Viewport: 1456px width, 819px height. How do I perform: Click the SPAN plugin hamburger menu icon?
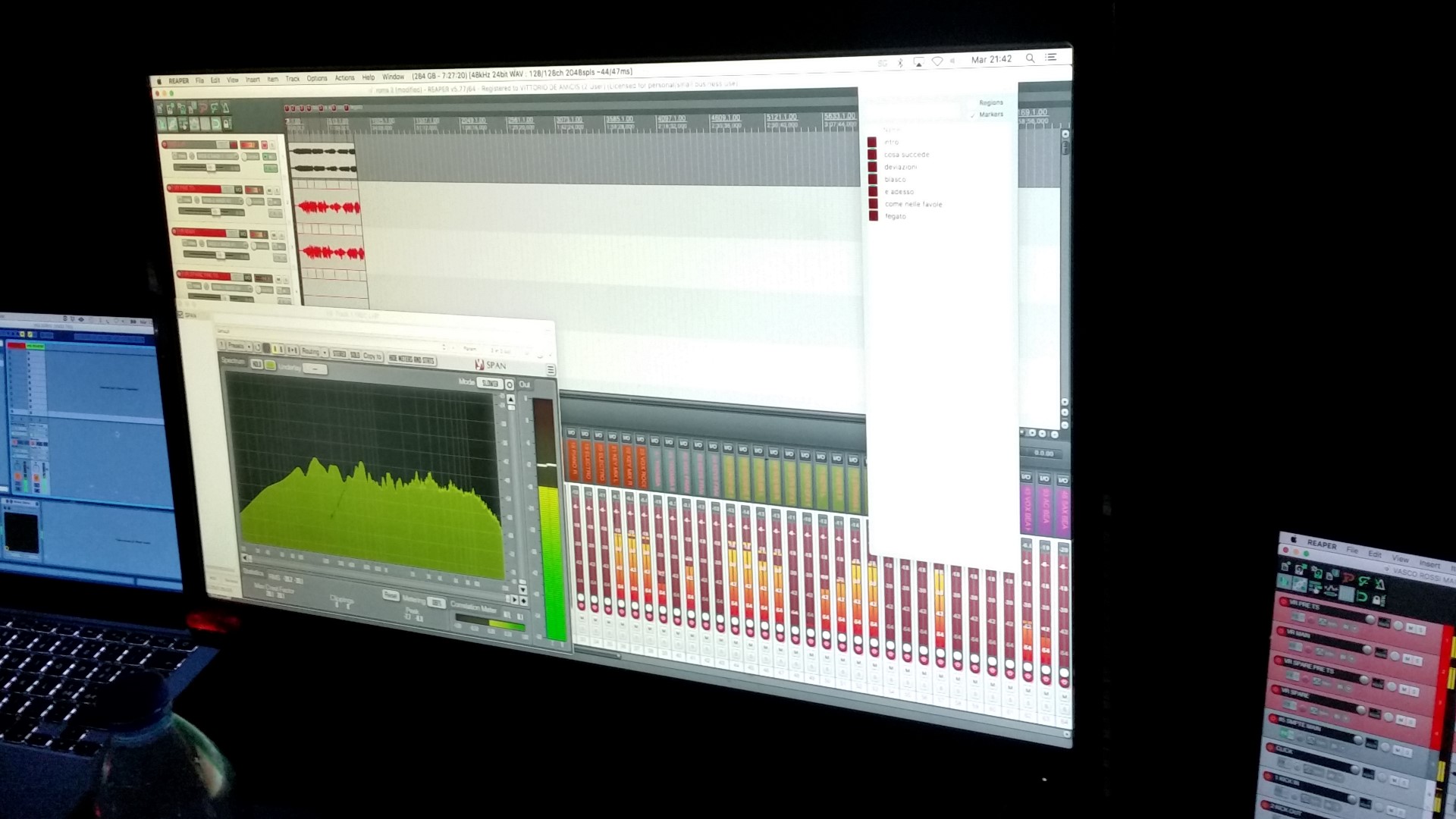click(551, 370)
